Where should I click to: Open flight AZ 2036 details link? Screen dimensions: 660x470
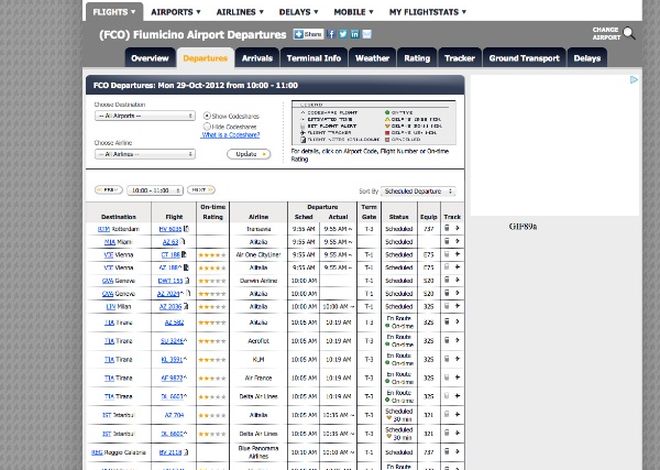click(170, 307)
